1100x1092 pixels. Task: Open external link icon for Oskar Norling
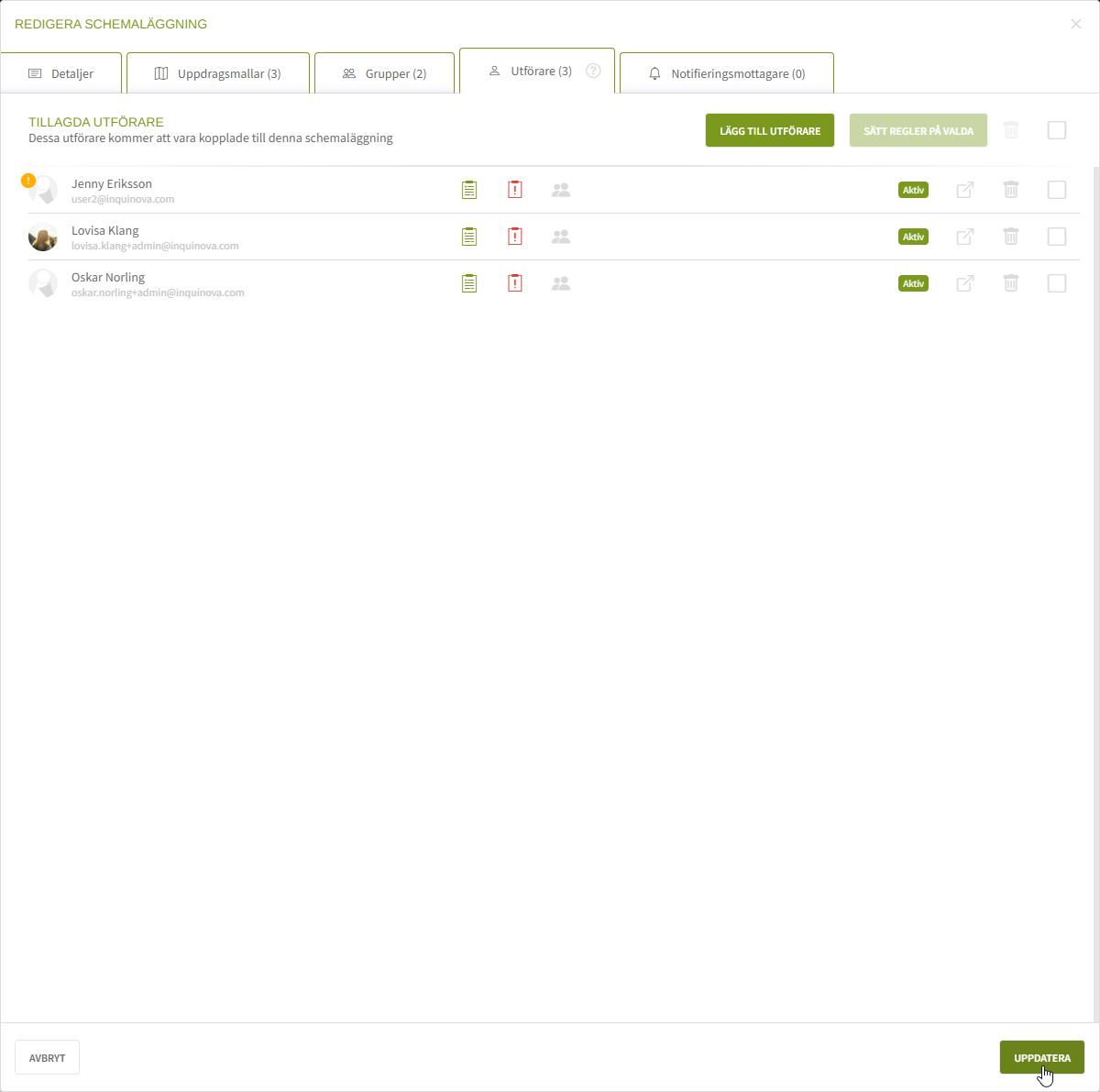click(x=965, y=283)
